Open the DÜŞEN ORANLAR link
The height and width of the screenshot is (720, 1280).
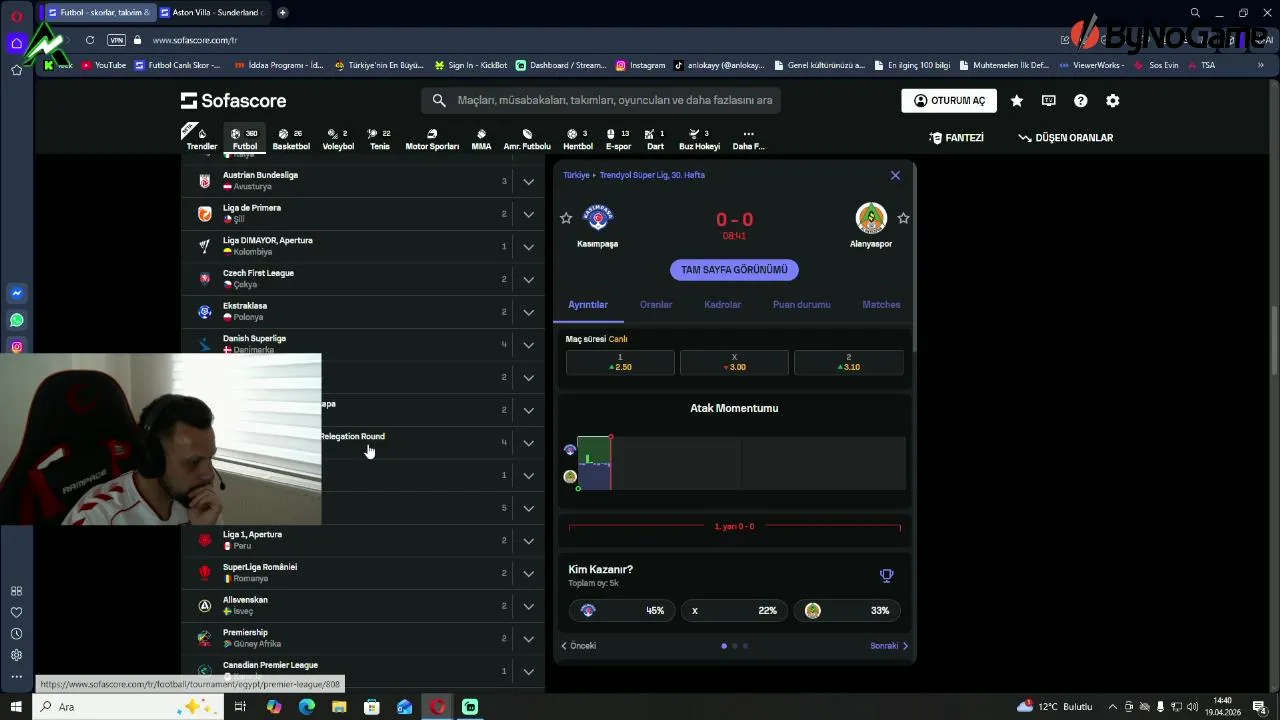tap(1065, 138)
